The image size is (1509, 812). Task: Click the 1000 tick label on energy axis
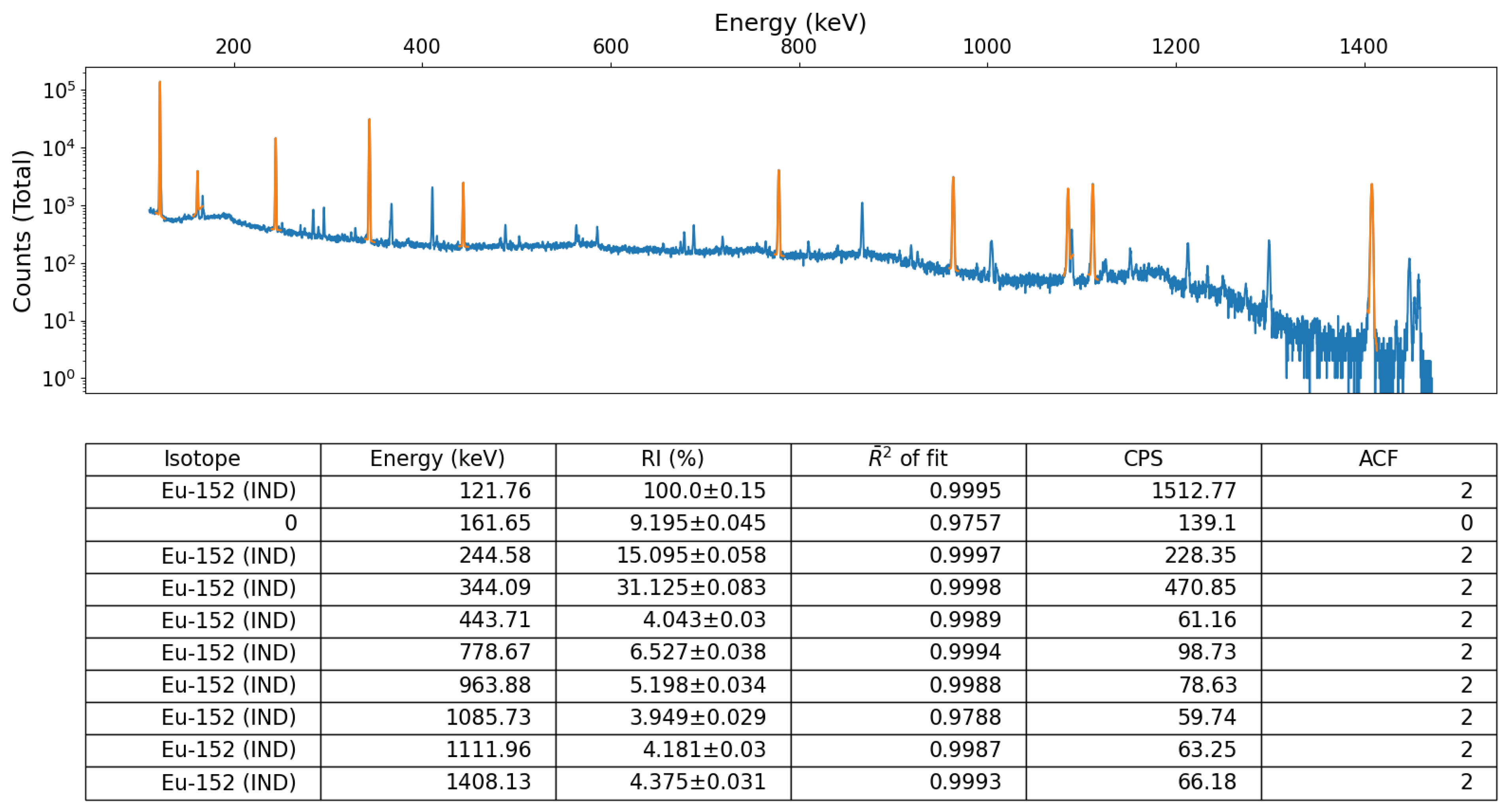(x=987, y=47)
